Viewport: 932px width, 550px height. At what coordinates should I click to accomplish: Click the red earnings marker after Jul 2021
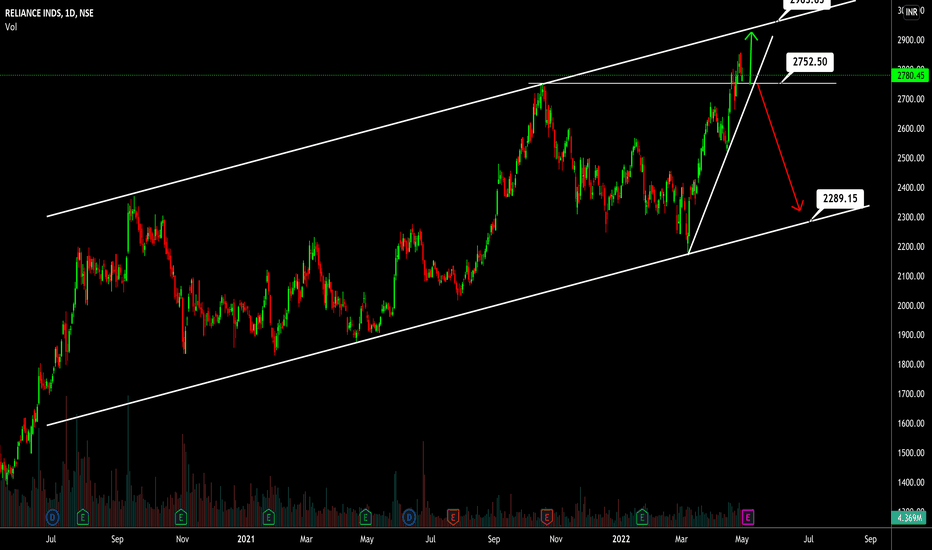coord(453,517)
